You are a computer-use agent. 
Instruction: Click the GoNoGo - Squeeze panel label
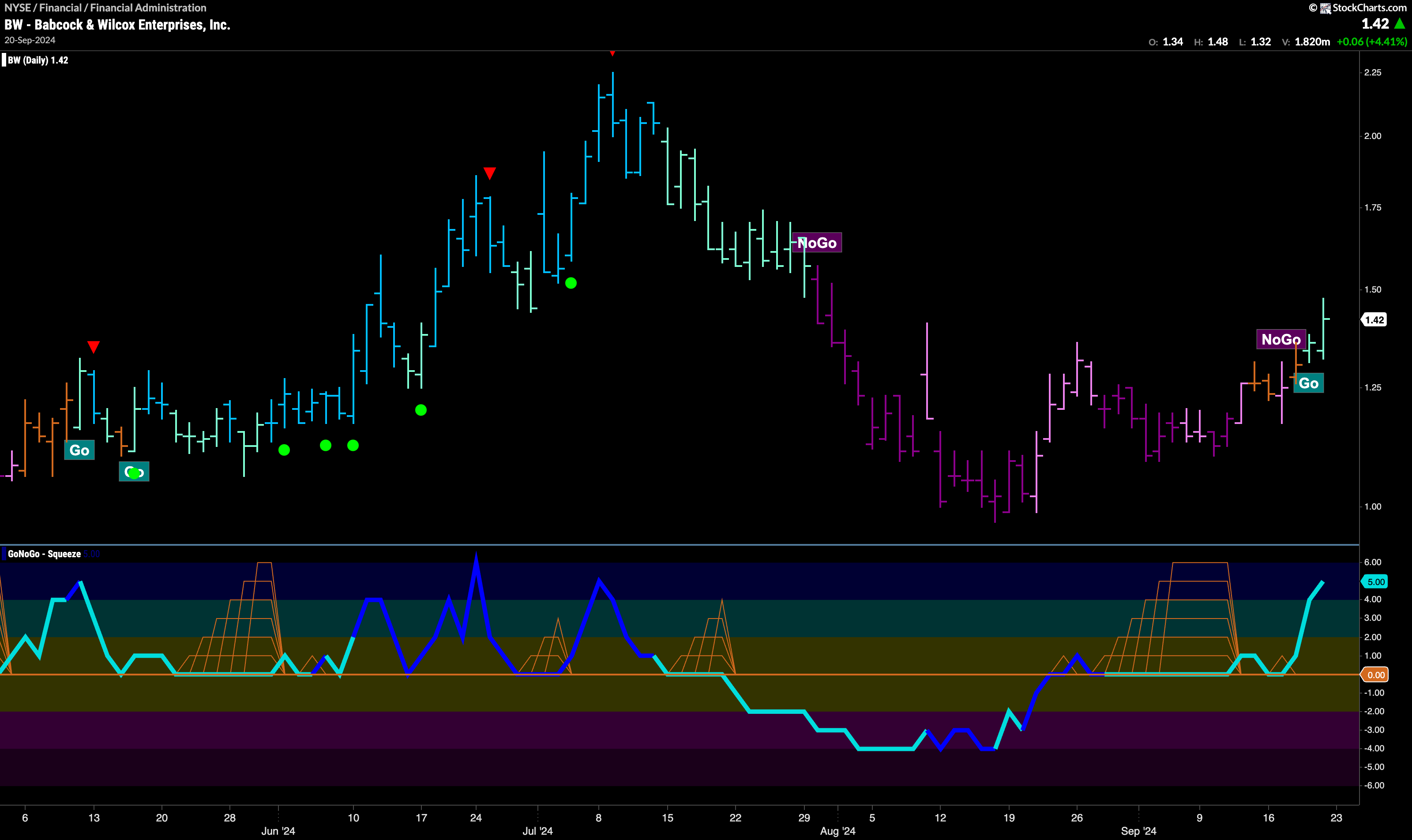pyautogui.click(x=44, y=554)
